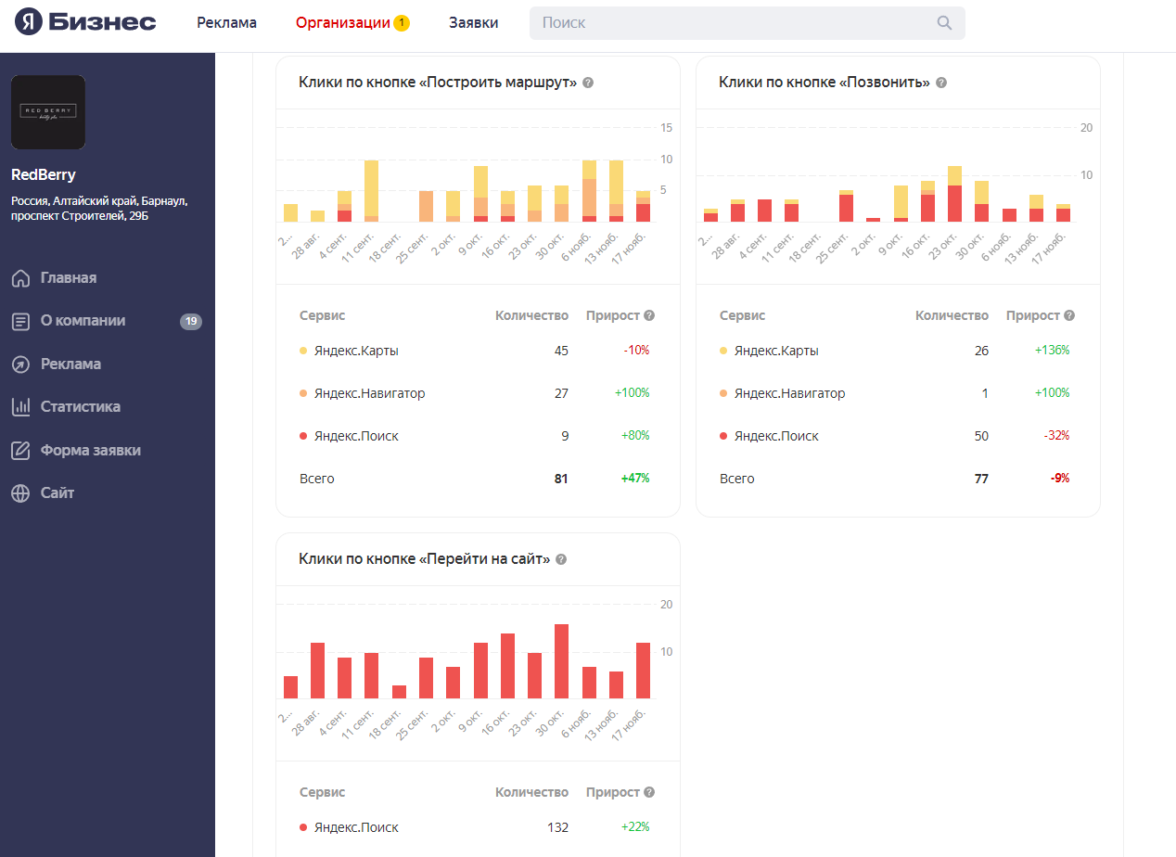Click the Статистика chart icon in sidebar
The width and height of the screenshot is (1176, 857).
coord(20,407)
